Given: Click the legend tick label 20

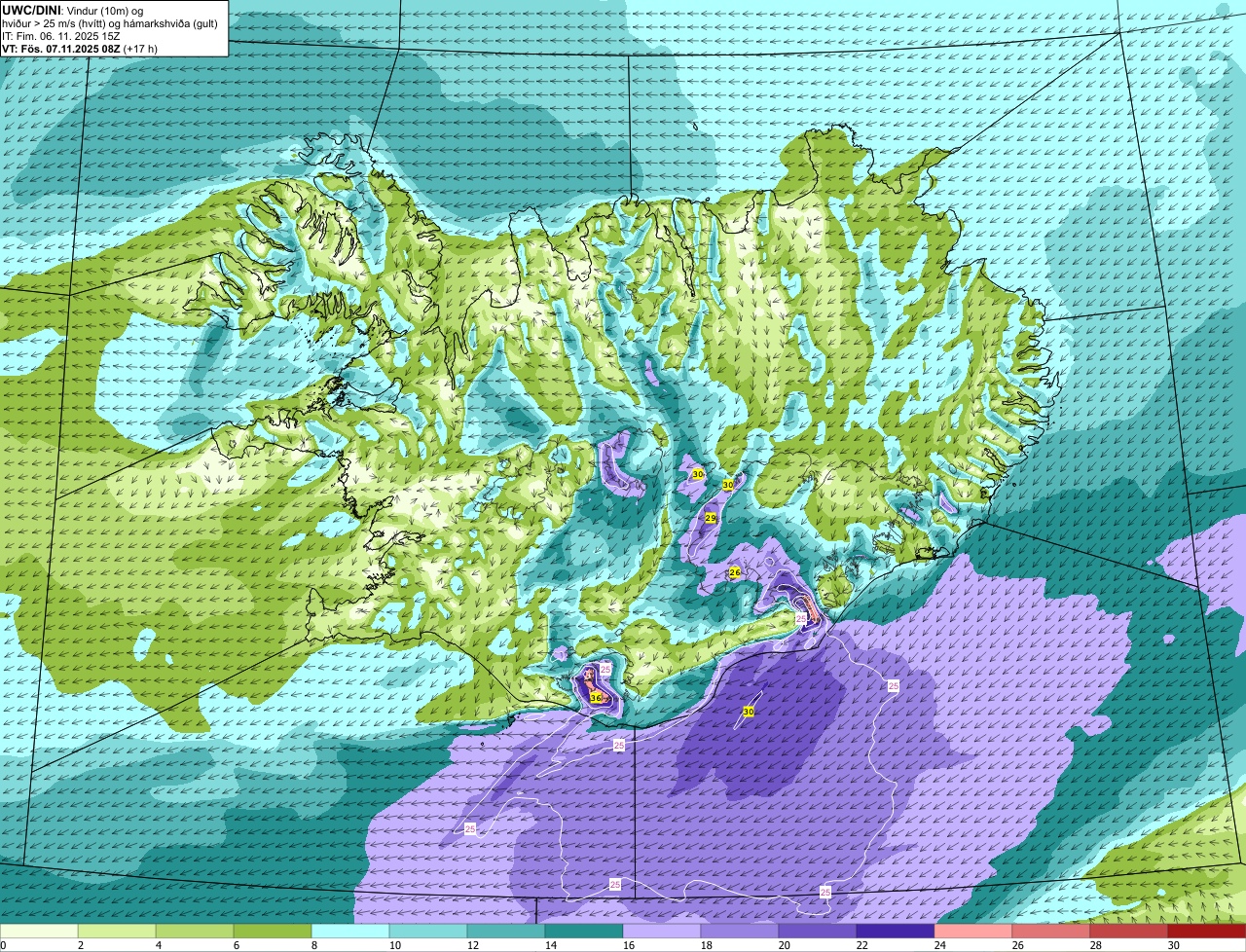Looking at the screenshot, I should [784, 945].
